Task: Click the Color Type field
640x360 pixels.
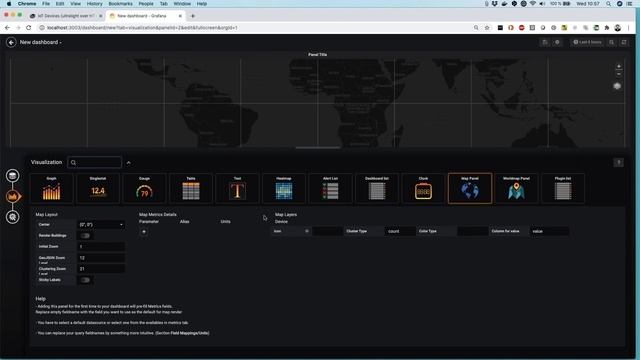Action: 473,231
